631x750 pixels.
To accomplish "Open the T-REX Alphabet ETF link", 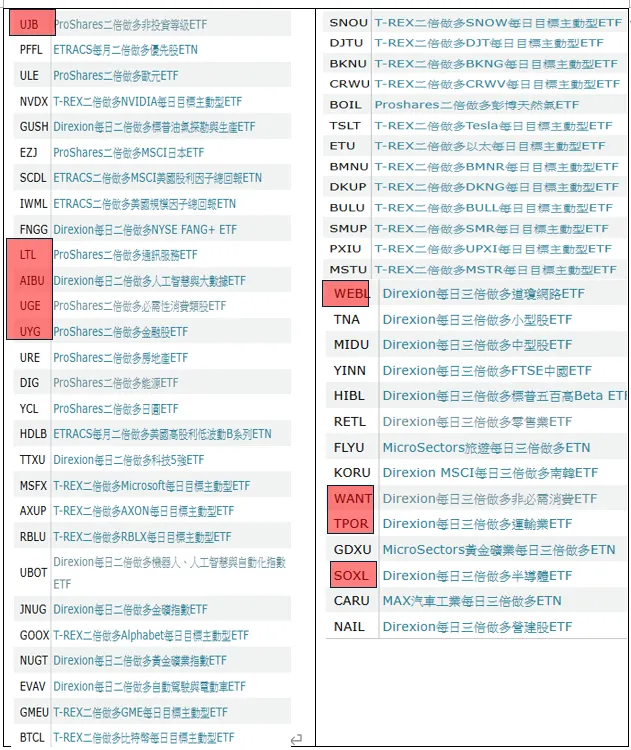I will coord(151,635).
